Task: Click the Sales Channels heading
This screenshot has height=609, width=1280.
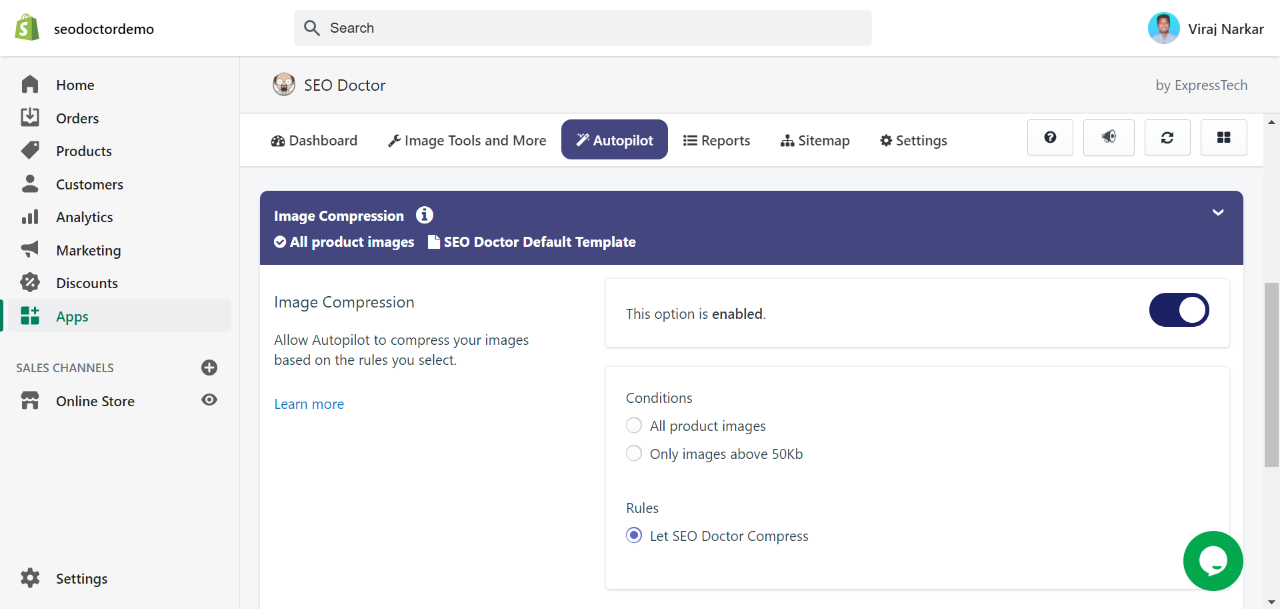Action: point(65,368)
